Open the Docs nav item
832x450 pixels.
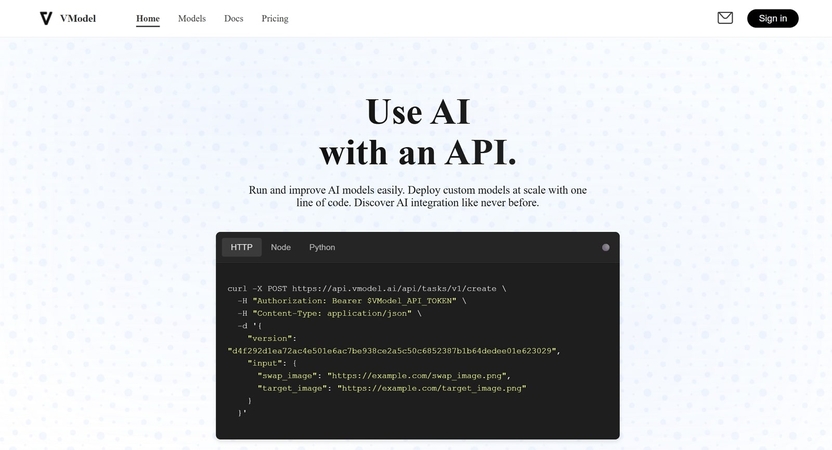[x=233, y=19]
